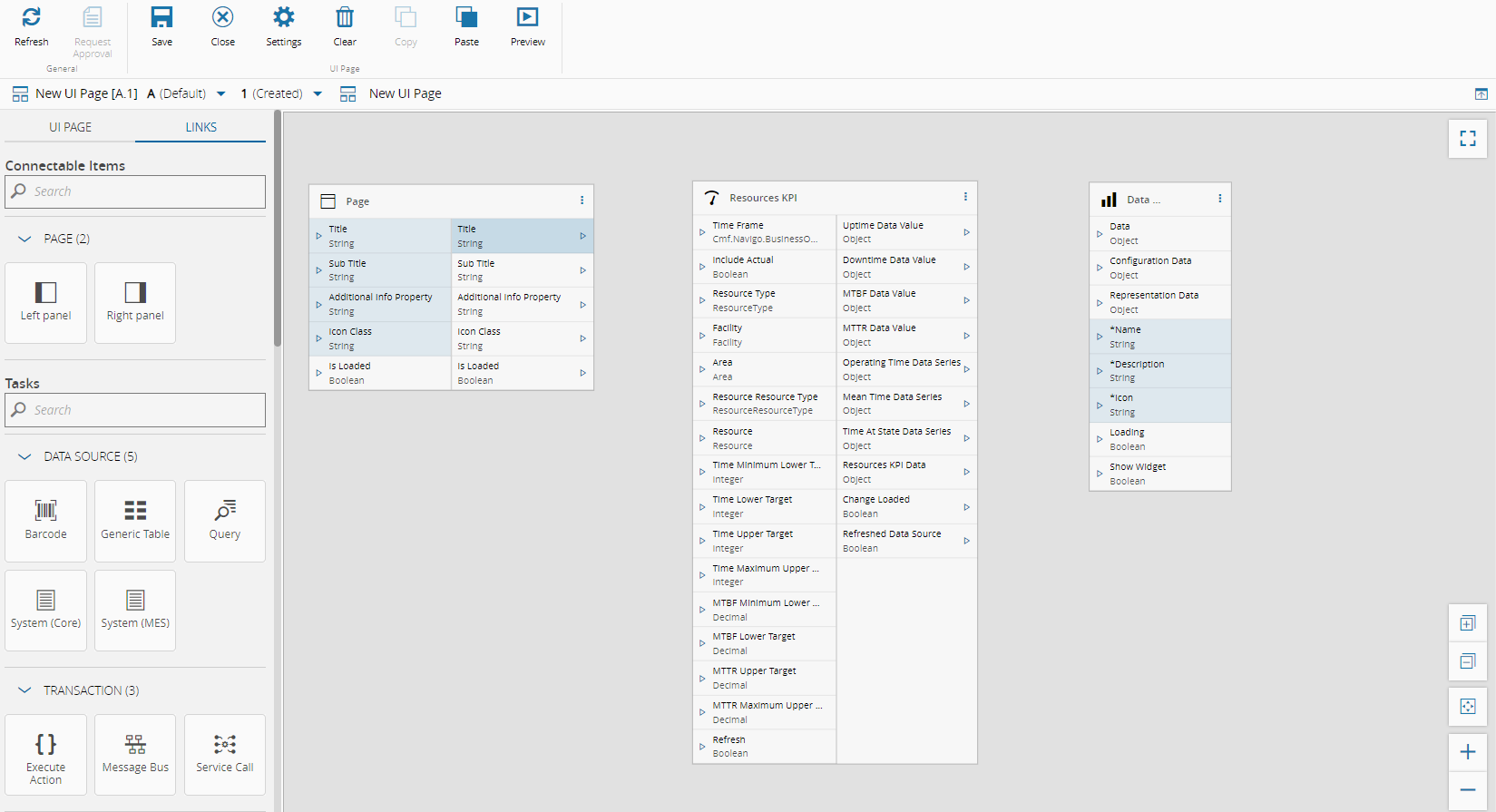
Task: Collapse the DATA SOURCE (5) section
Action: click(x=24, y=456)
